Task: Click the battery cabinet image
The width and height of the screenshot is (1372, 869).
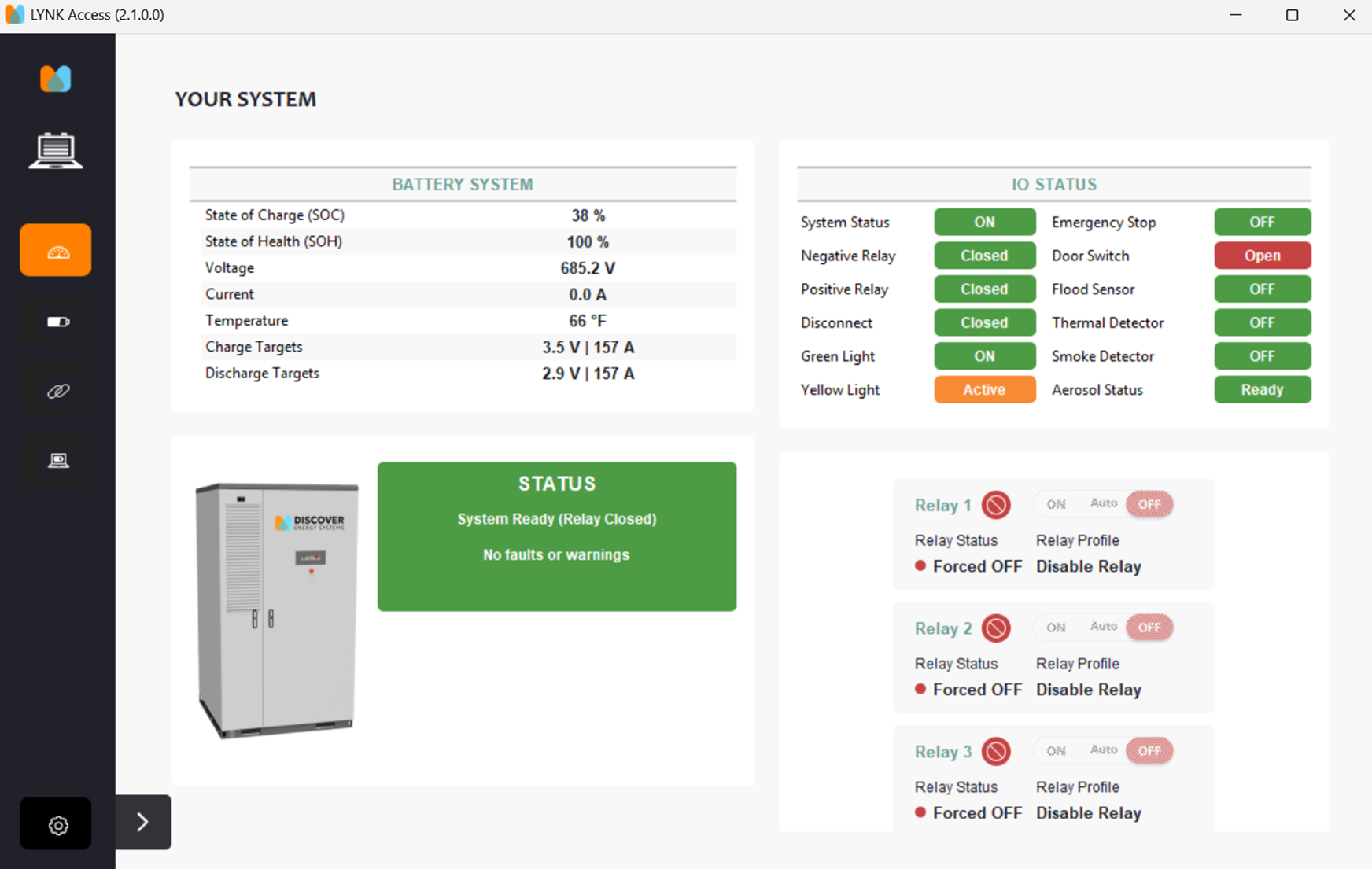Action: coord(276,610)
